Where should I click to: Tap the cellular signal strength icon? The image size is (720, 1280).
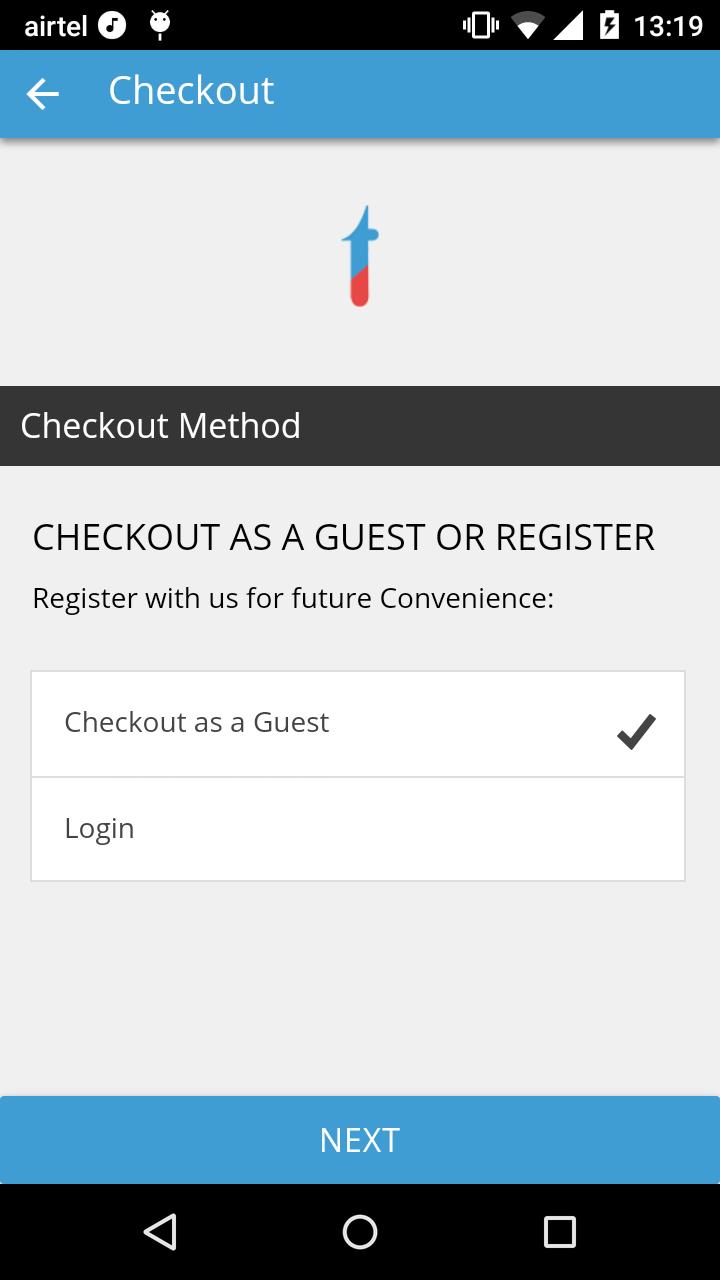[x=567, y=26]
